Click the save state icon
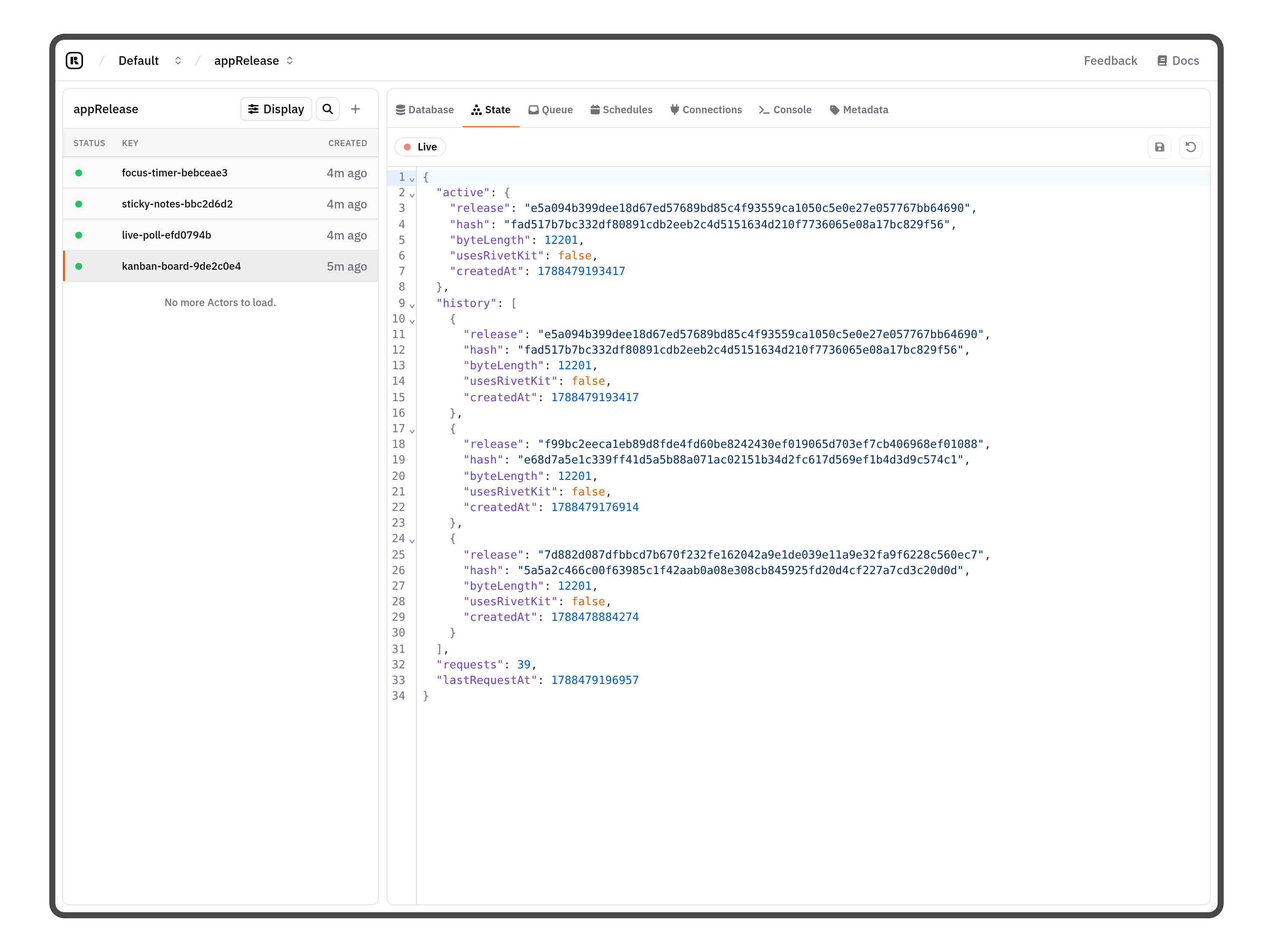This screenshot has width=1273, height=952. (x=1160, y=147)
